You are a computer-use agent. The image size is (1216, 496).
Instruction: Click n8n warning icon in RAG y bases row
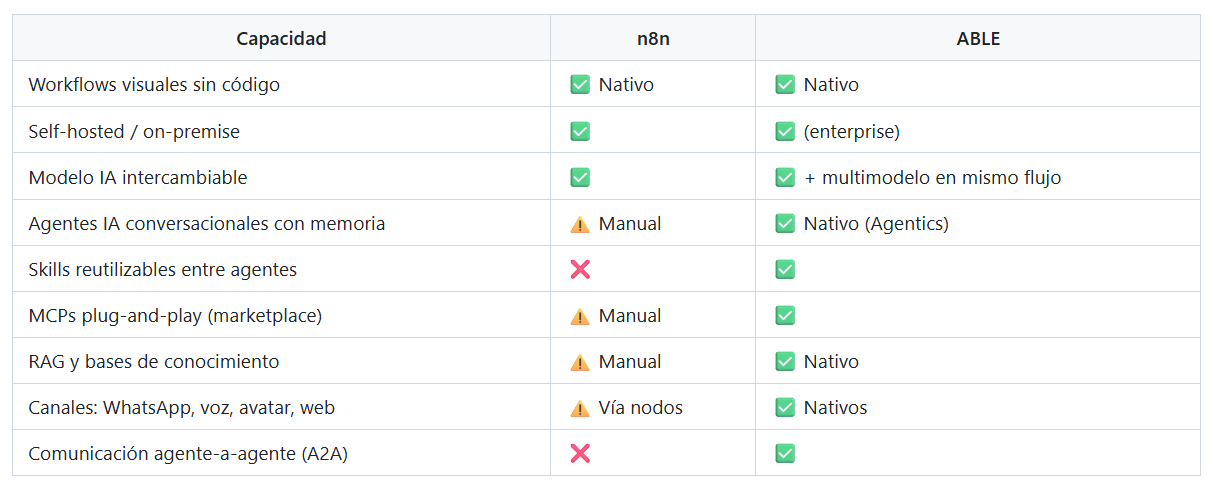pos(580,362)
